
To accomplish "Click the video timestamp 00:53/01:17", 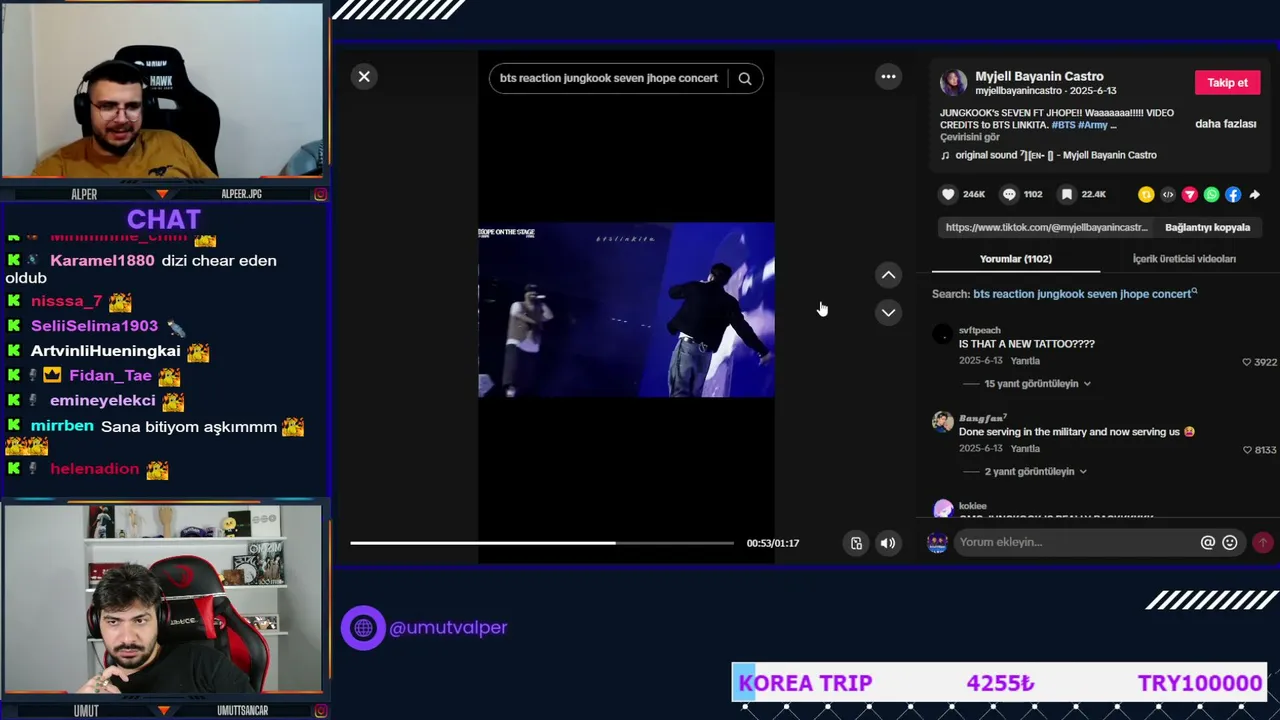I will click(773, 543).
